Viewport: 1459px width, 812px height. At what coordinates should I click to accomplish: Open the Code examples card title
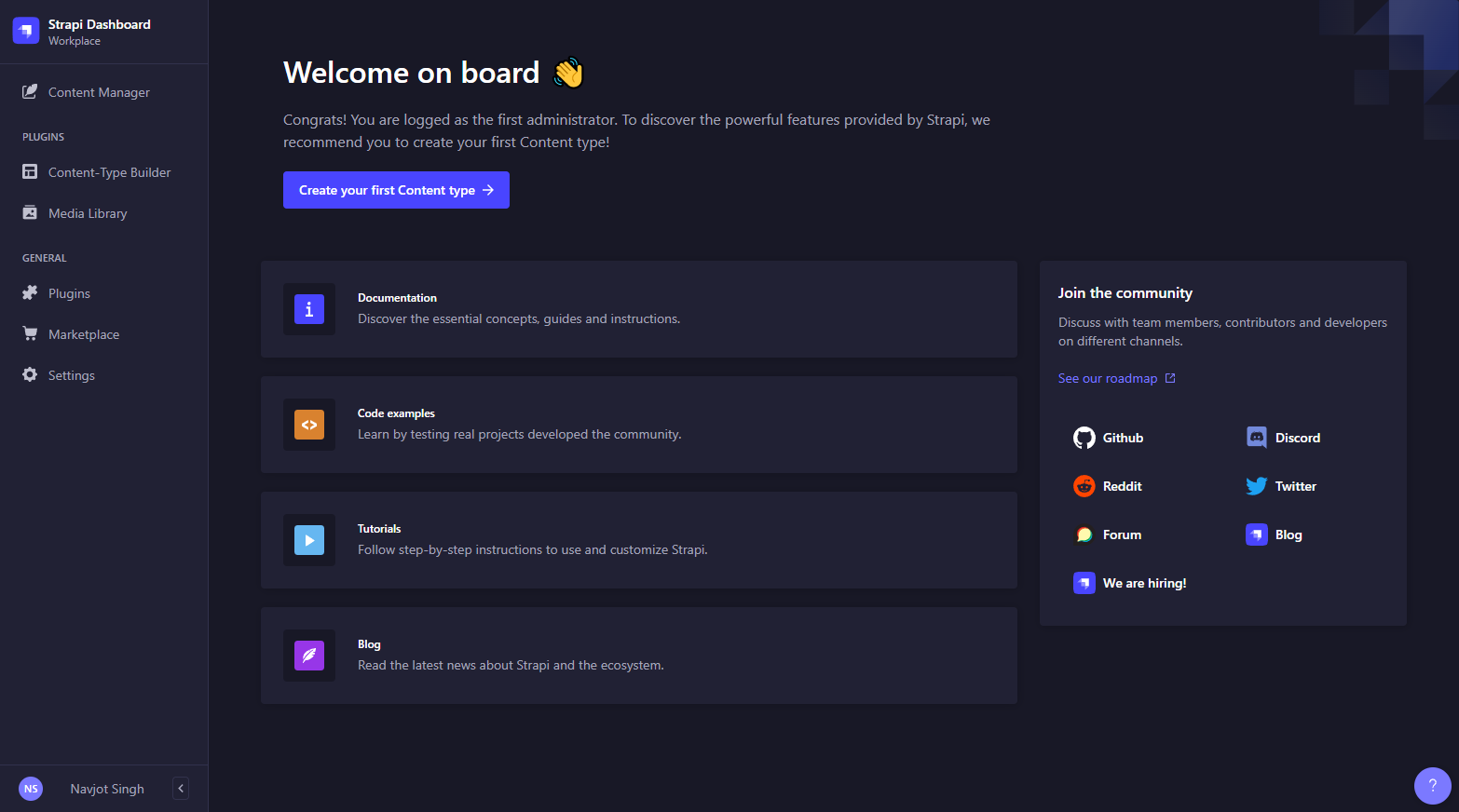(396, 413)
